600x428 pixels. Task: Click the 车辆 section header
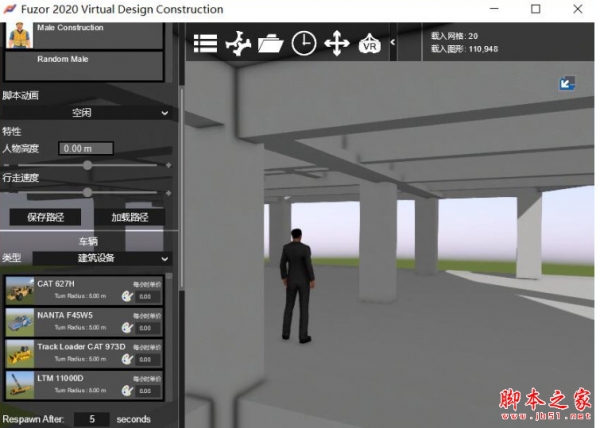[88, 241]
